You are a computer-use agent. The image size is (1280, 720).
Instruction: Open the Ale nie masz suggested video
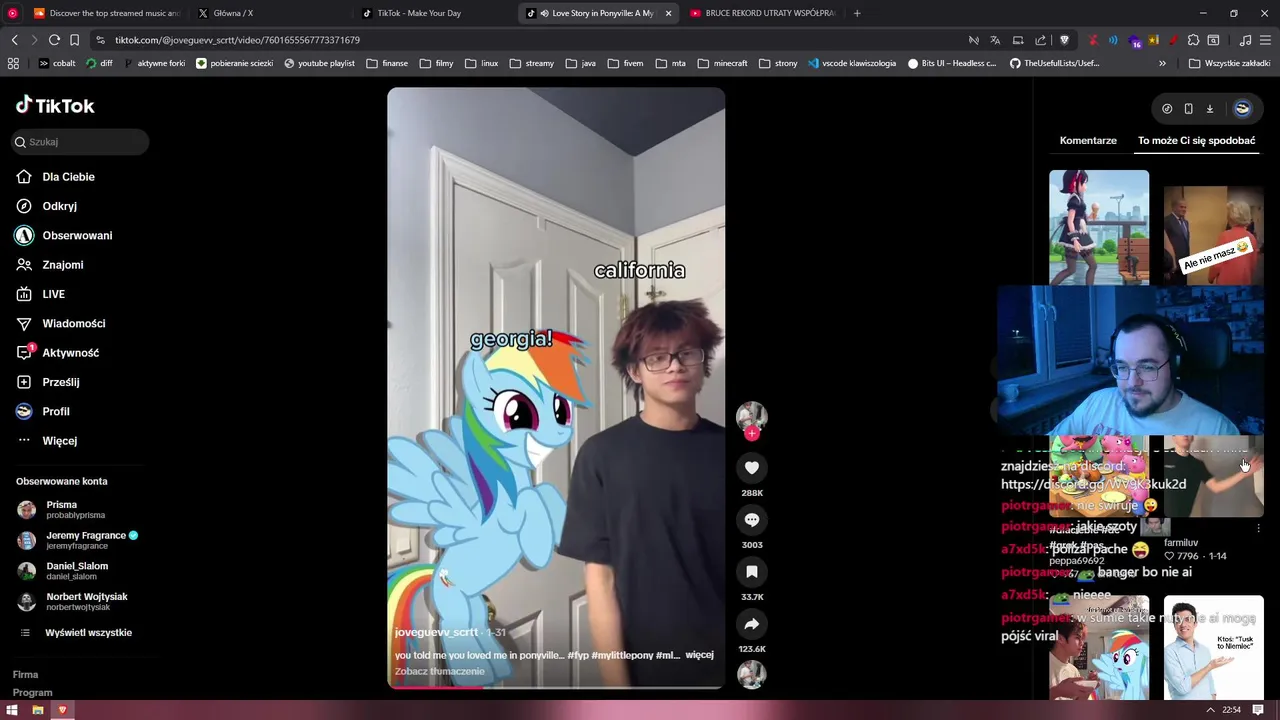pyautogui.click(x=1213, y=235)
